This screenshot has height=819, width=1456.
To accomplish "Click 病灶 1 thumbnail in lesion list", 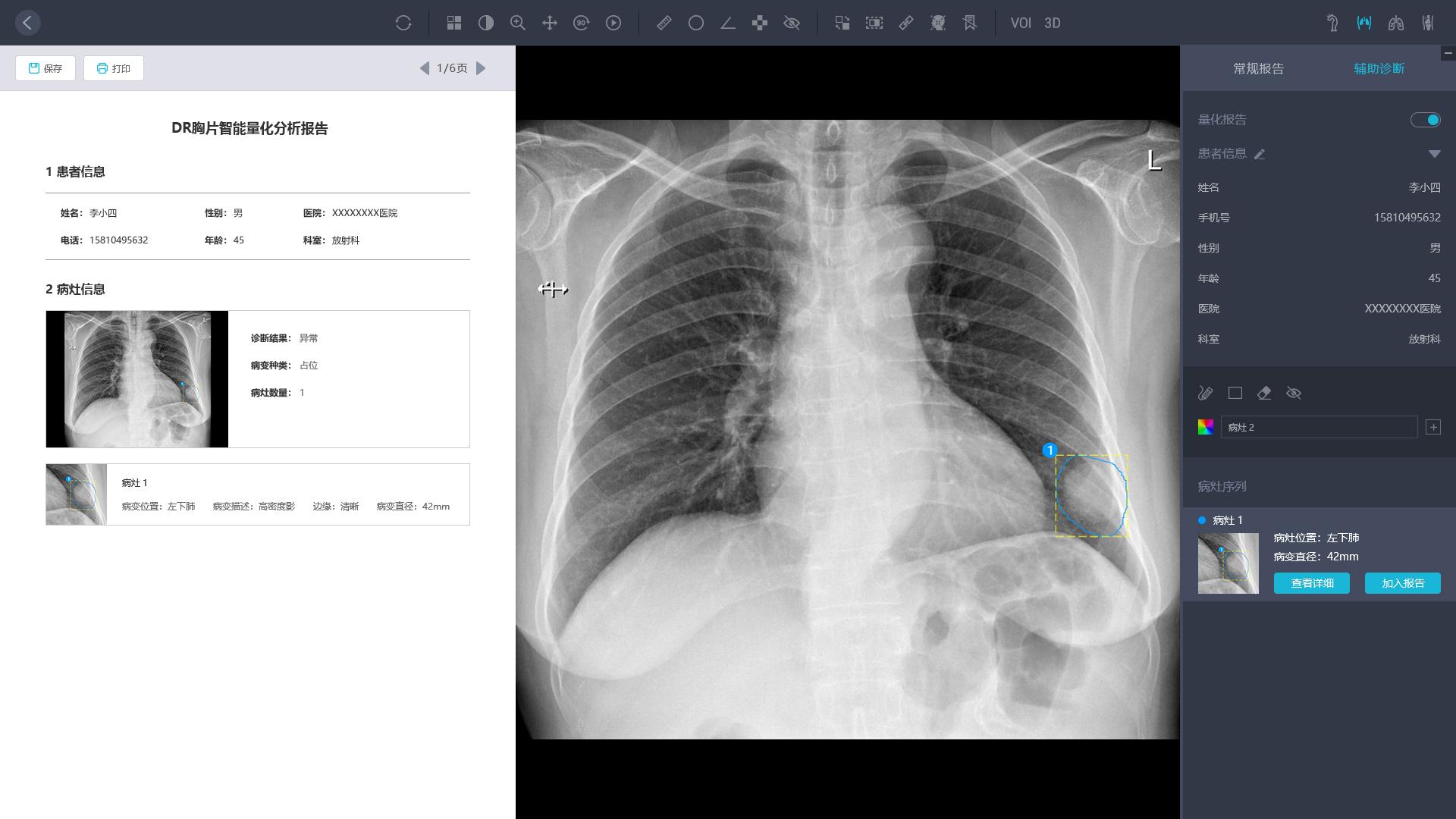I will click(1228, 563).
